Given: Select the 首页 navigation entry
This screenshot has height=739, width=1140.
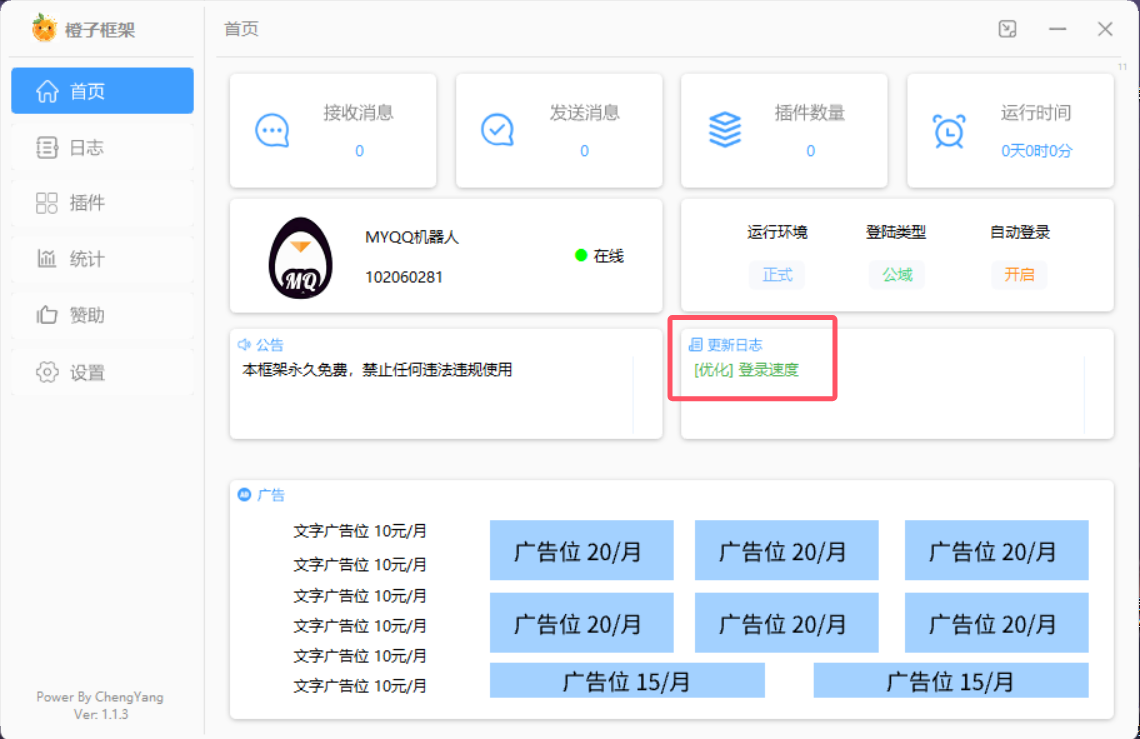Looking at the screenshot, I should [101, 90].
